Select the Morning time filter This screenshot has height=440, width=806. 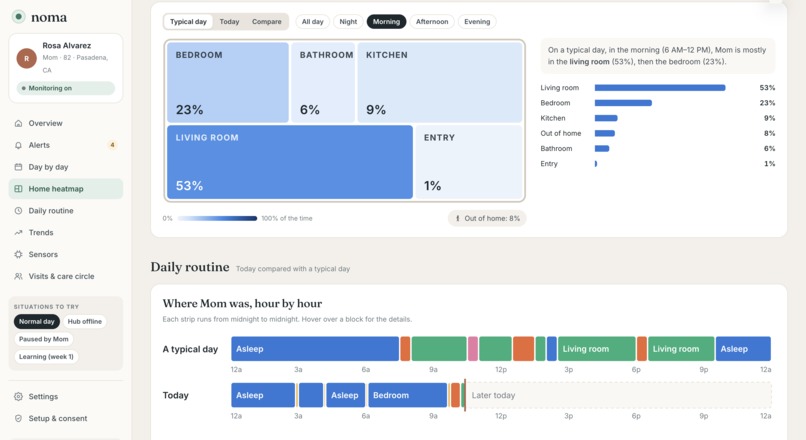(x=386, y=22)
